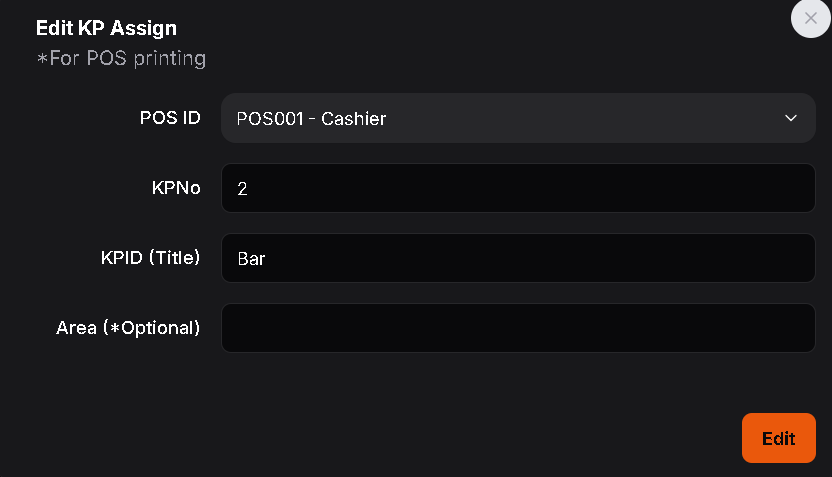Image resolution: width=832 pixels, height=477 pixels.
Task: Click the X icon in the top corner
Action: coord(810,19)
